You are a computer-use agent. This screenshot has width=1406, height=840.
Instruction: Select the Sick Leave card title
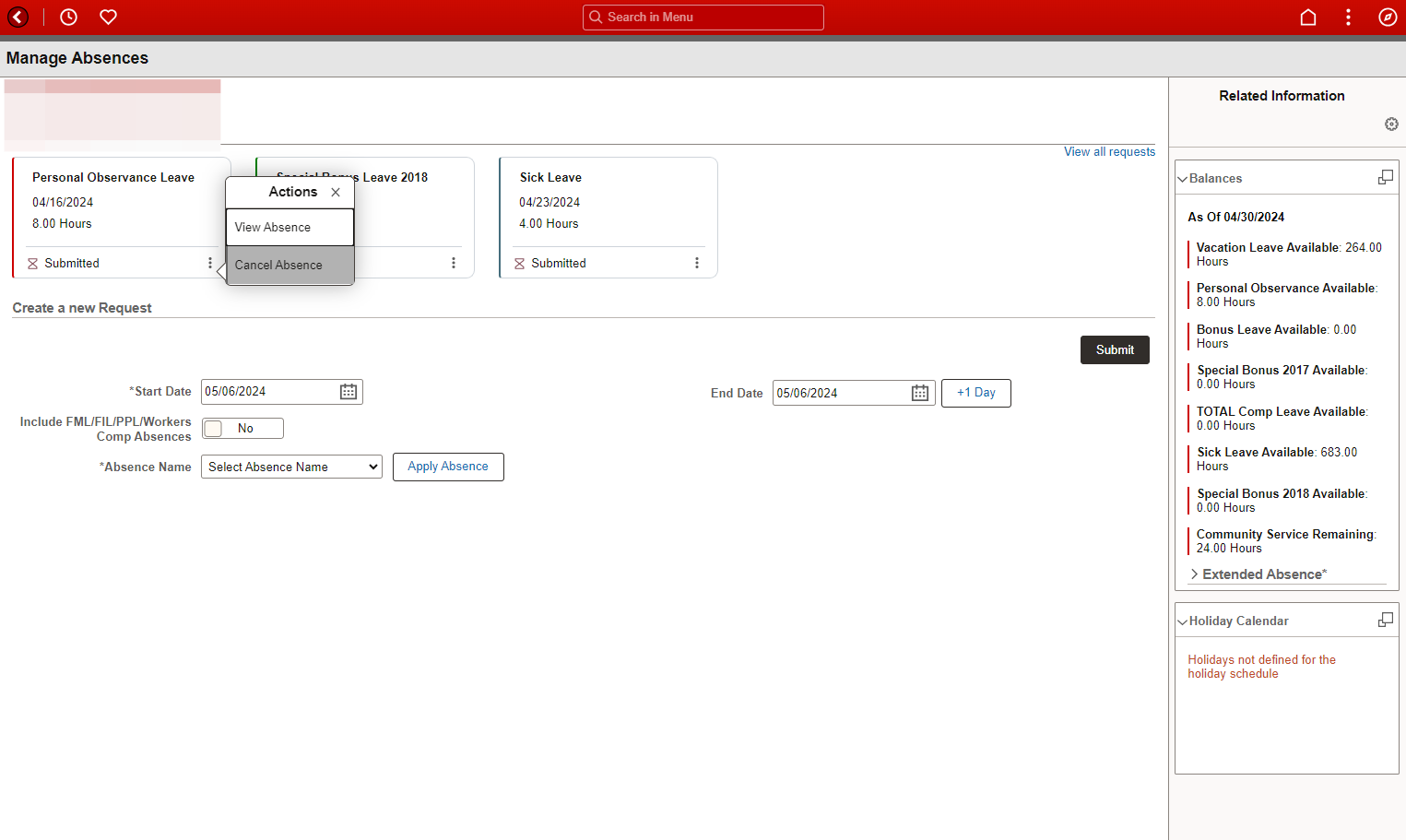point(550,177)
